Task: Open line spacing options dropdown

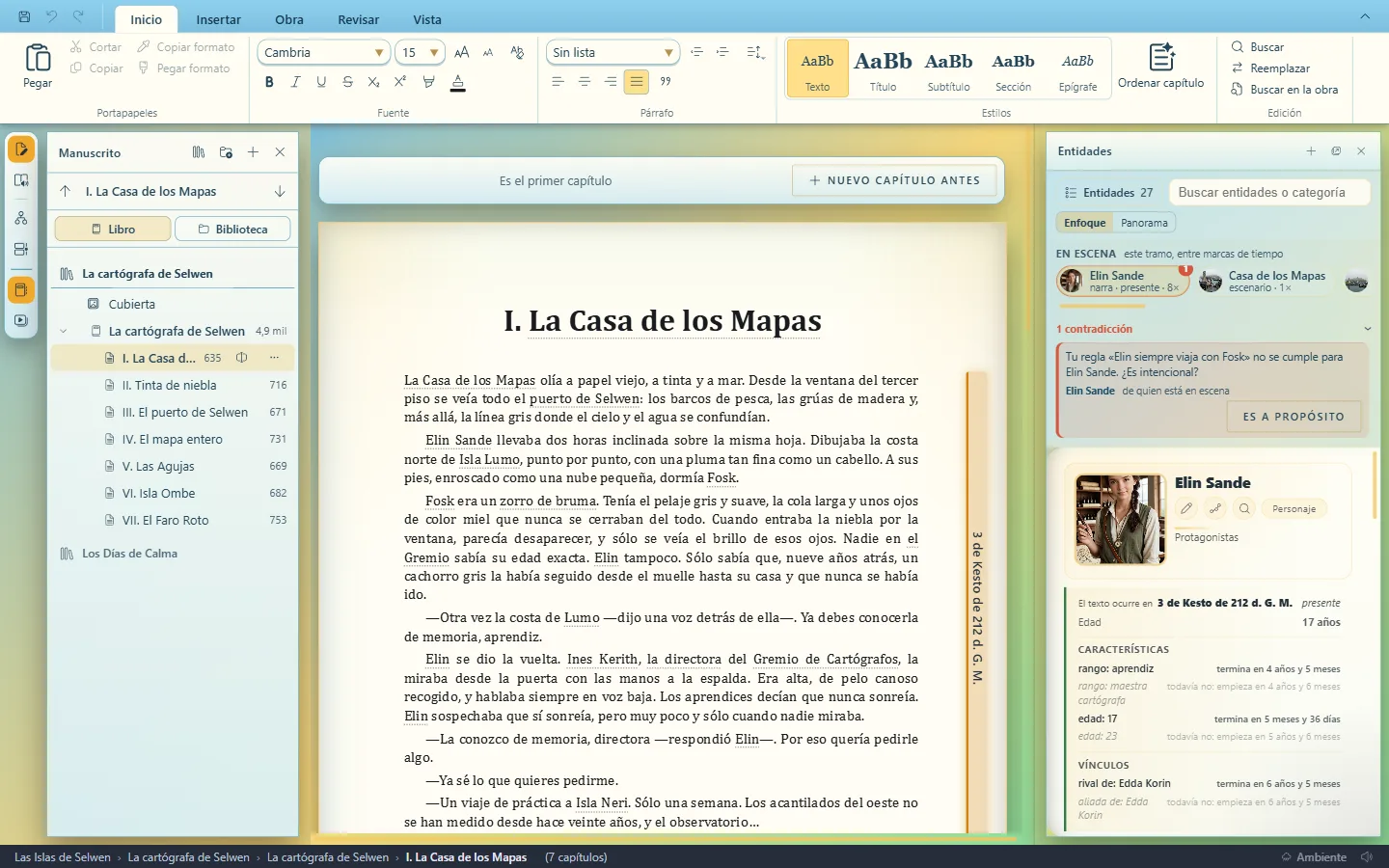Action: 756,52
